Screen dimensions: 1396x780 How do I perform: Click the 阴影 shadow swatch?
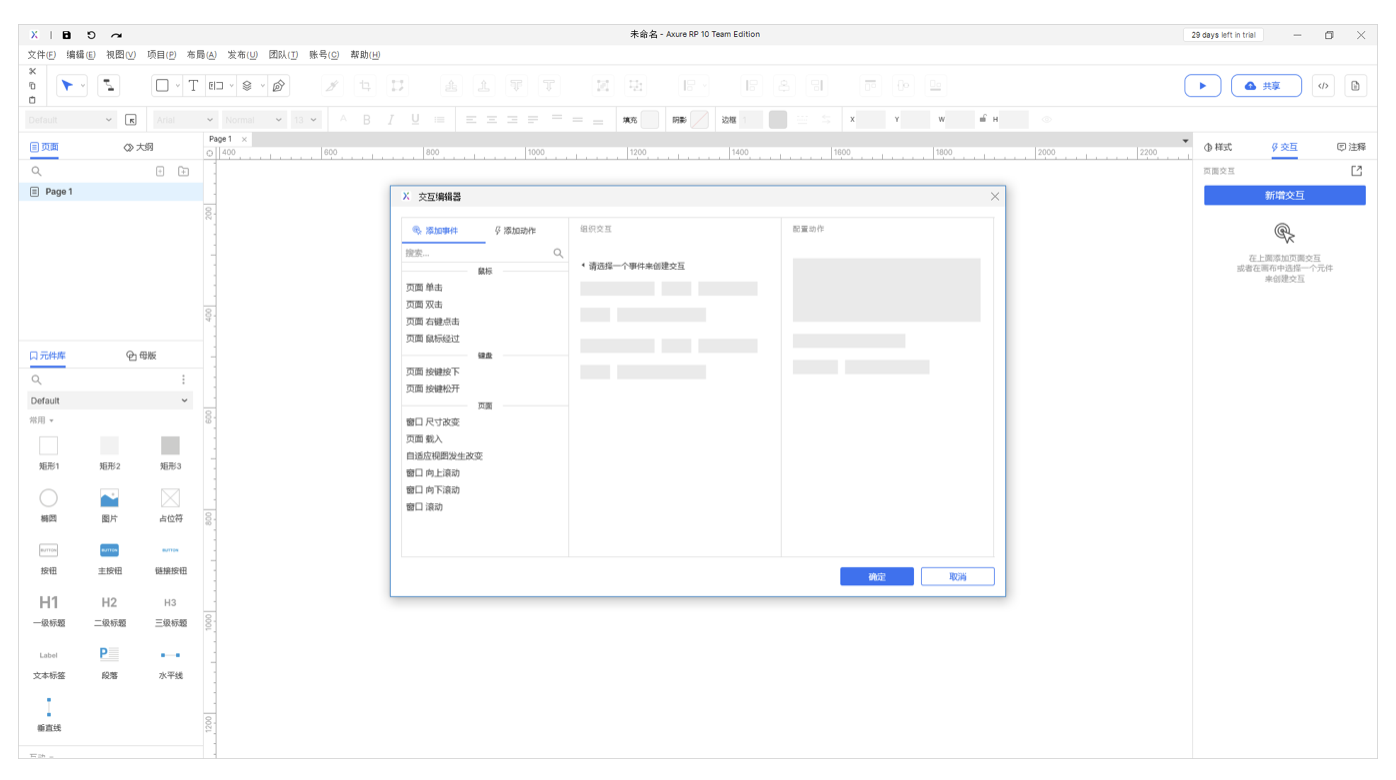(700, 120)
